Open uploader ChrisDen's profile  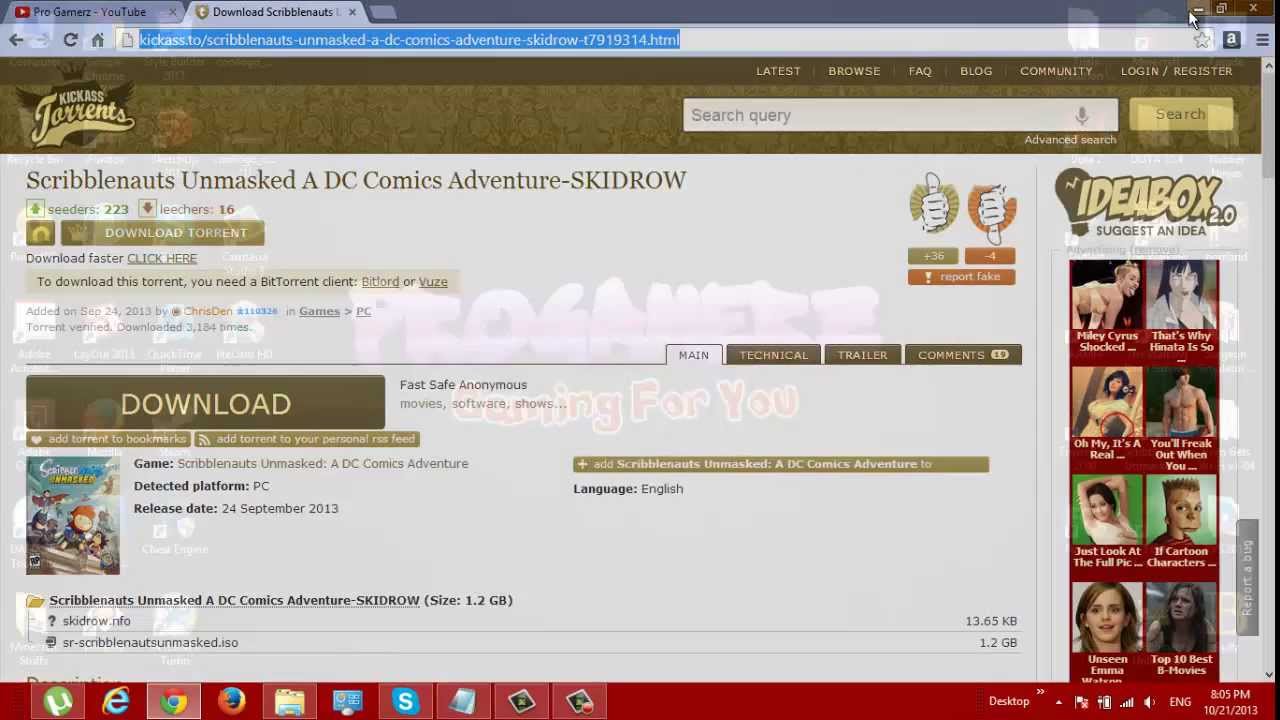(x=207, y=311)
